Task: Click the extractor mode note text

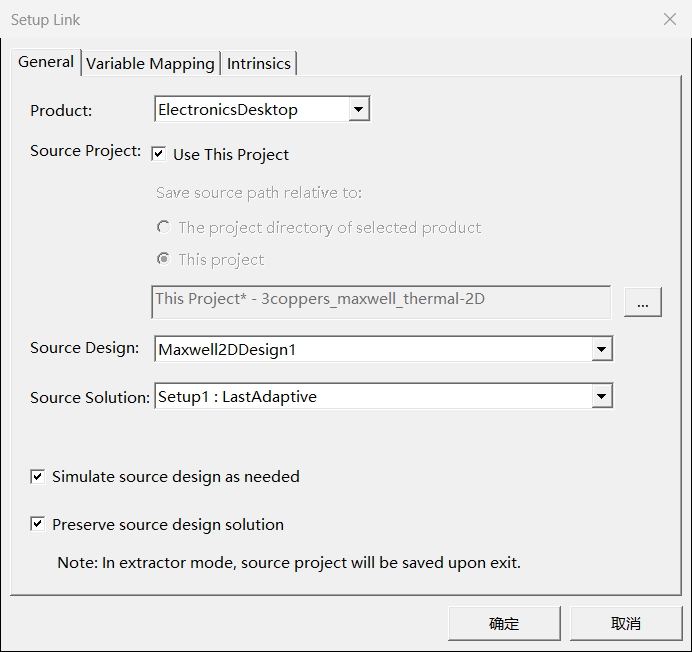Action: pos(289,563)
